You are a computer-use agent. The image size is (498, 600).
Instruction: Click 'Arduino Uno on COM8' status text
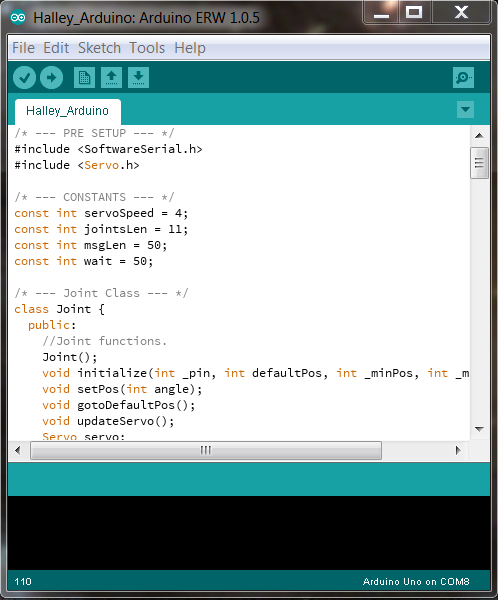pos(416,582)
